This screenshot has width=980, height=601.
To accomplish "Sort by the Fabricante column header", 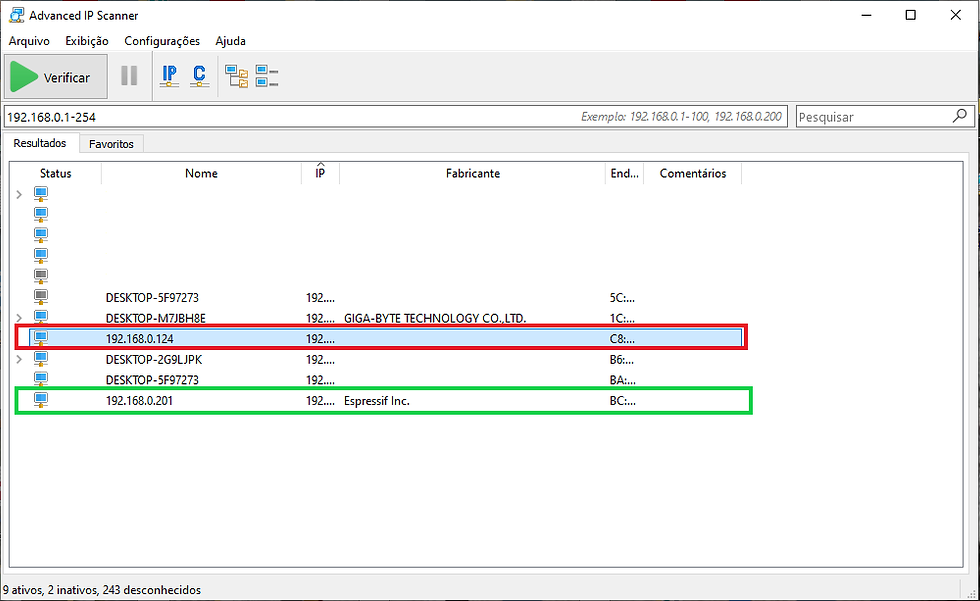I will pyautogui.click(x=472, y=173).
